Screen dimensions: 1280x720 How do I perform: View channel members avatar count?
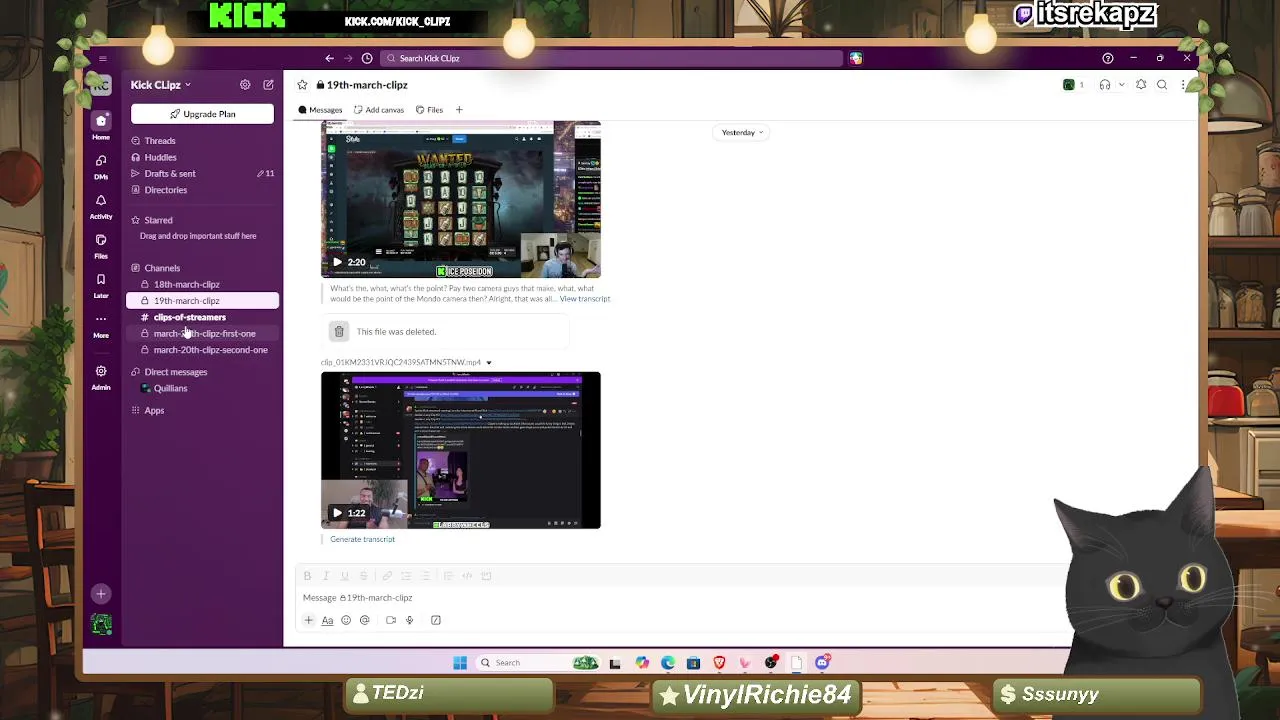point(1073,85)
